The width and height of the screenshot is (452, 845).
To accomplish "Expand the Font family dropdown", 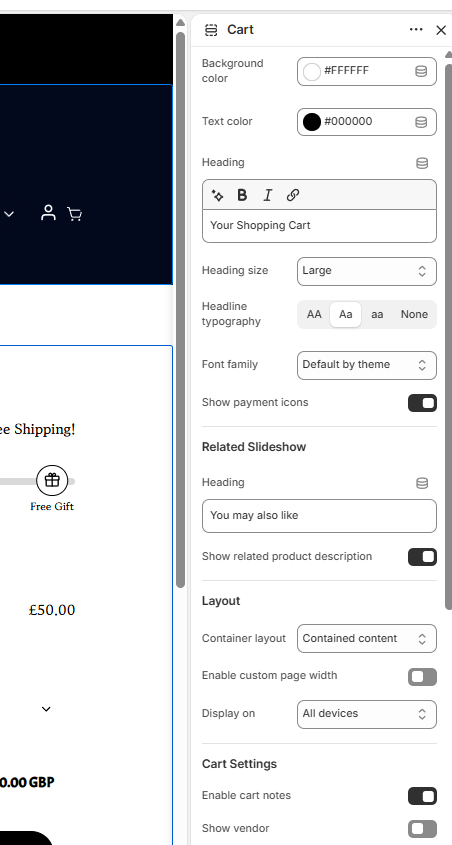I will pyautogui.click(x=367, y=365).
